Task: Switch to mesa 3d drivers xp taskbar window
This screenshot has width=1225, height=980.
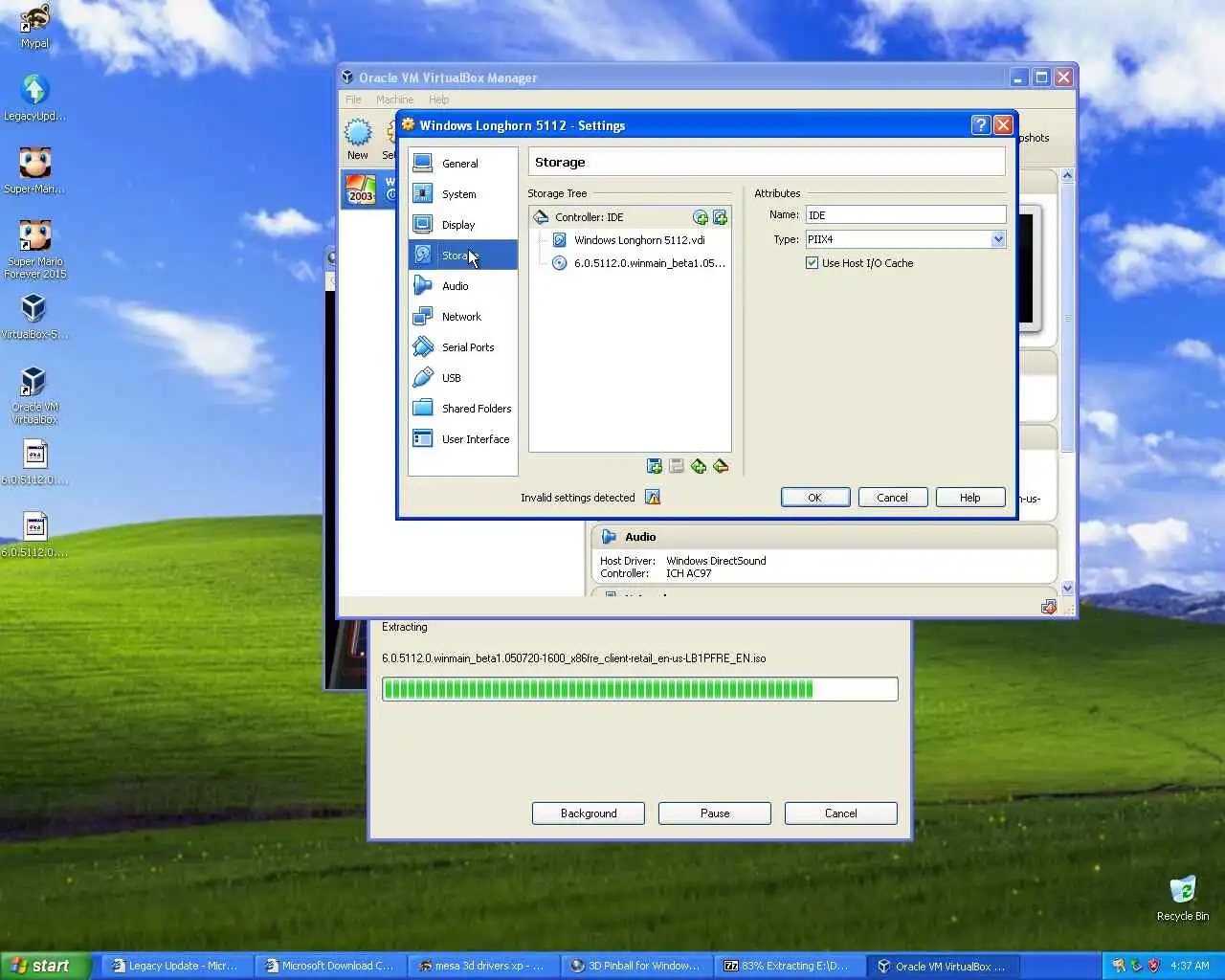Action: [483, 966]
